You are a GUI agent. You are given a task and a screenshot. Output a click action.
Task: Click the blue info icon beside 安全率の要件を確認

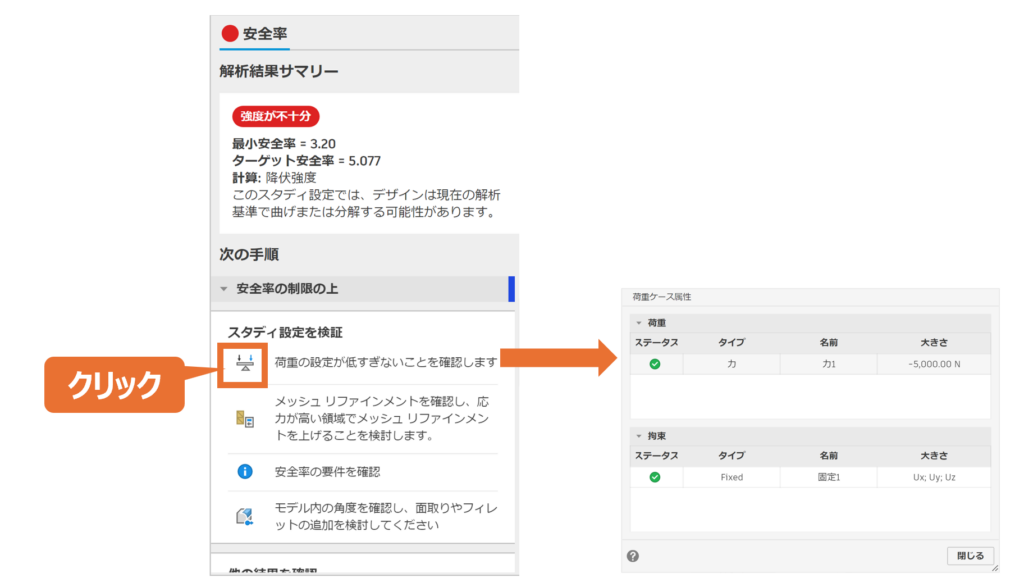click(244, 471)
